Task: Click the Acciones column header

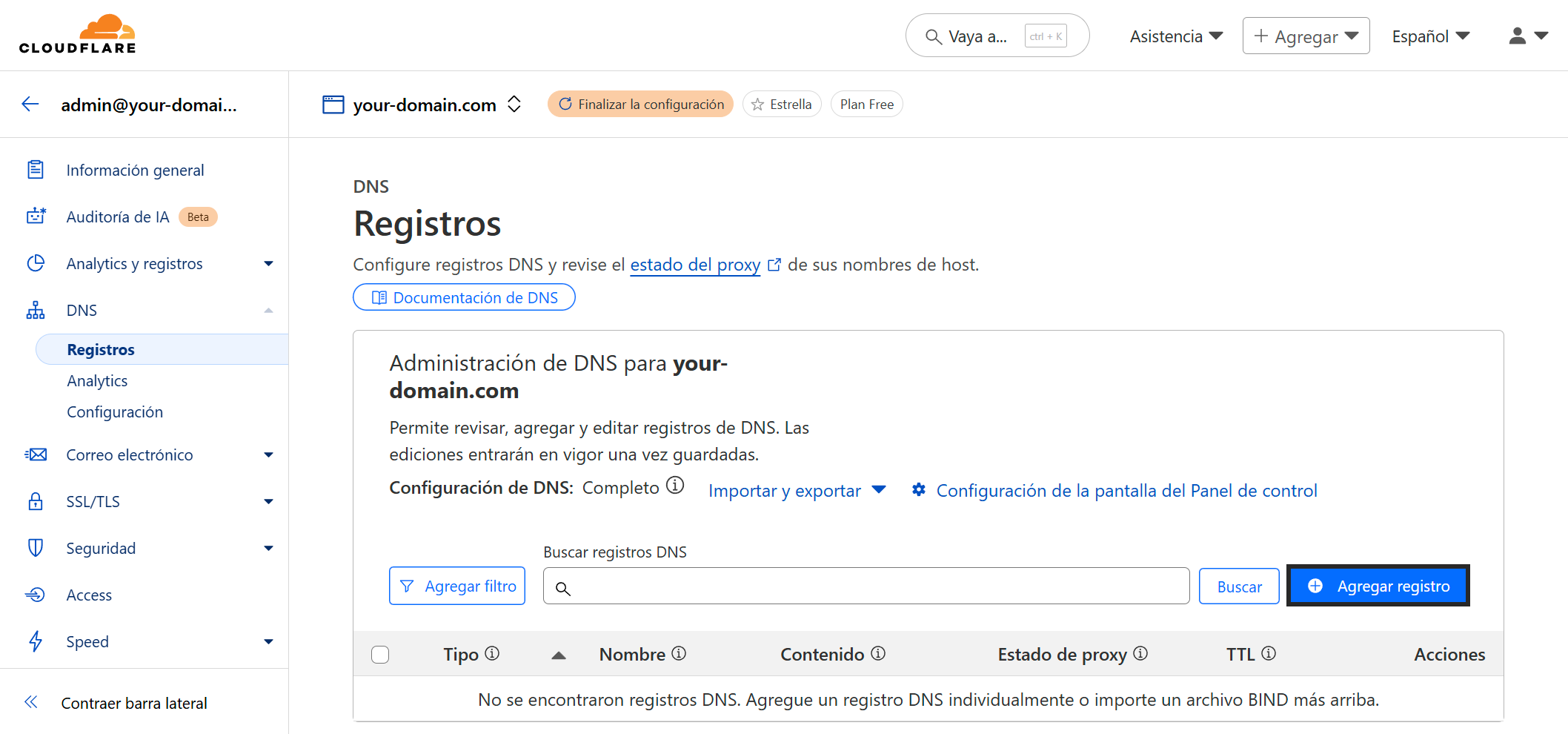Action: [x=1449, y=655]
